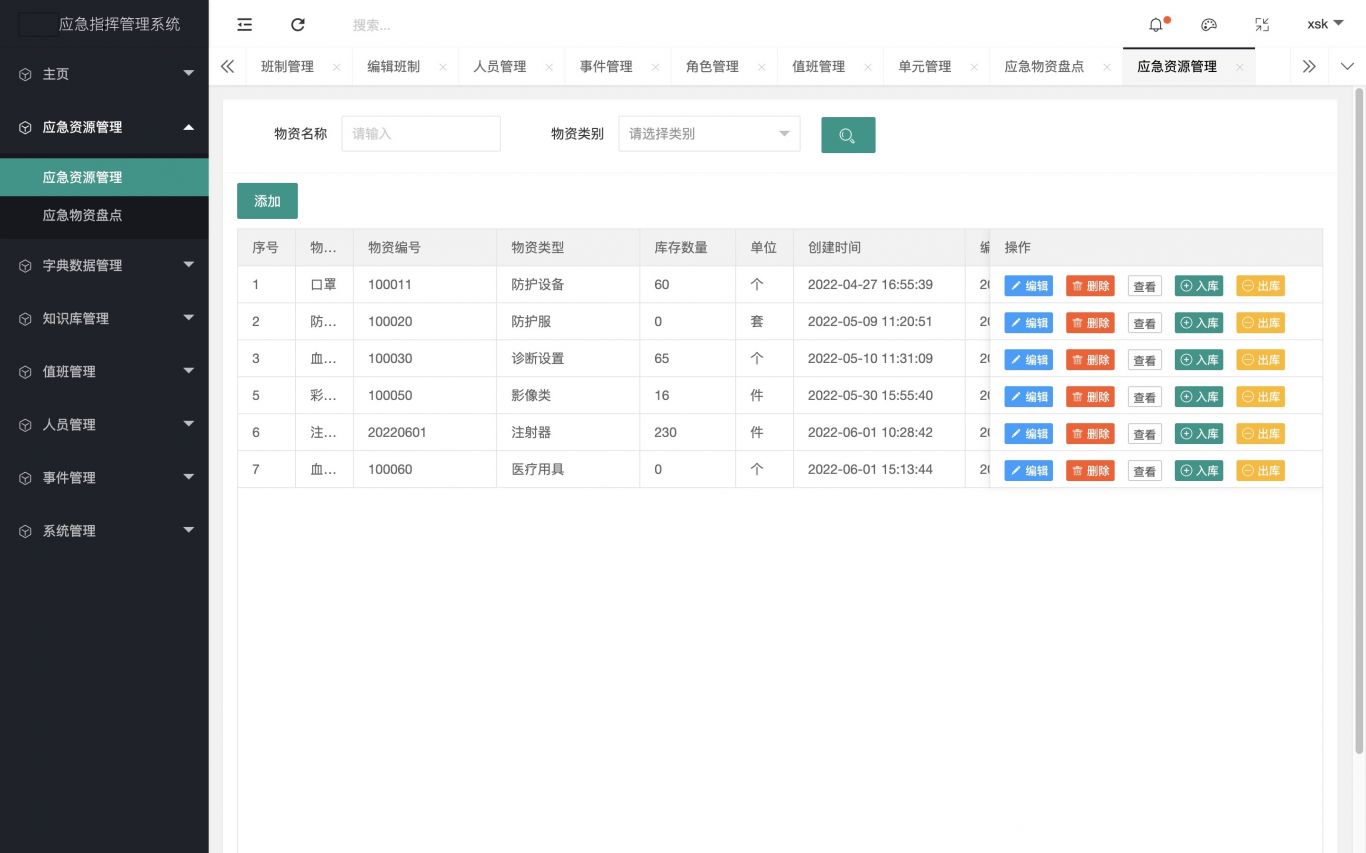Switch to the 事件管理 tab
This screenshot has height=853, width=1366.
pos(606,67)
